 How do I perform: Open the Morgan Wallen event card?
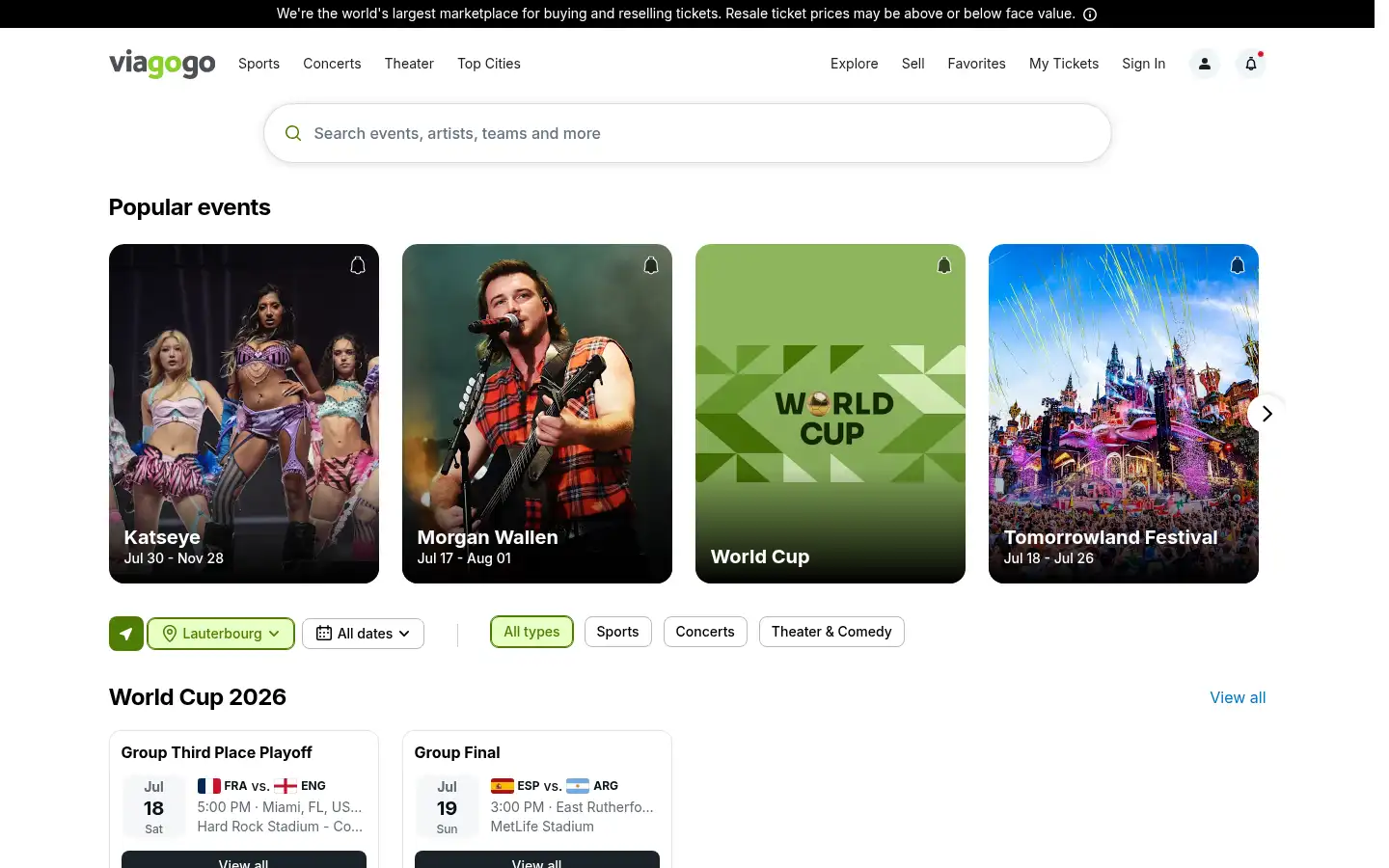pyautogui.click(x=537, y=414)
